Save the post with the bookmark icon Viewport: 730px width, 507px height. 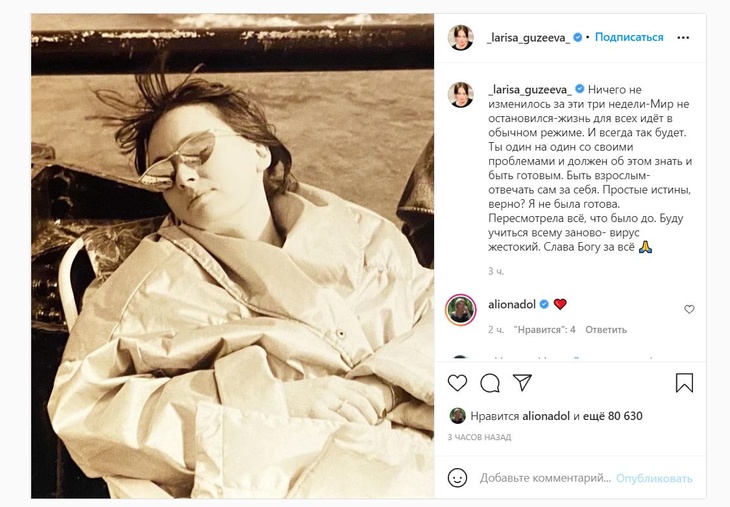(684, 383)
